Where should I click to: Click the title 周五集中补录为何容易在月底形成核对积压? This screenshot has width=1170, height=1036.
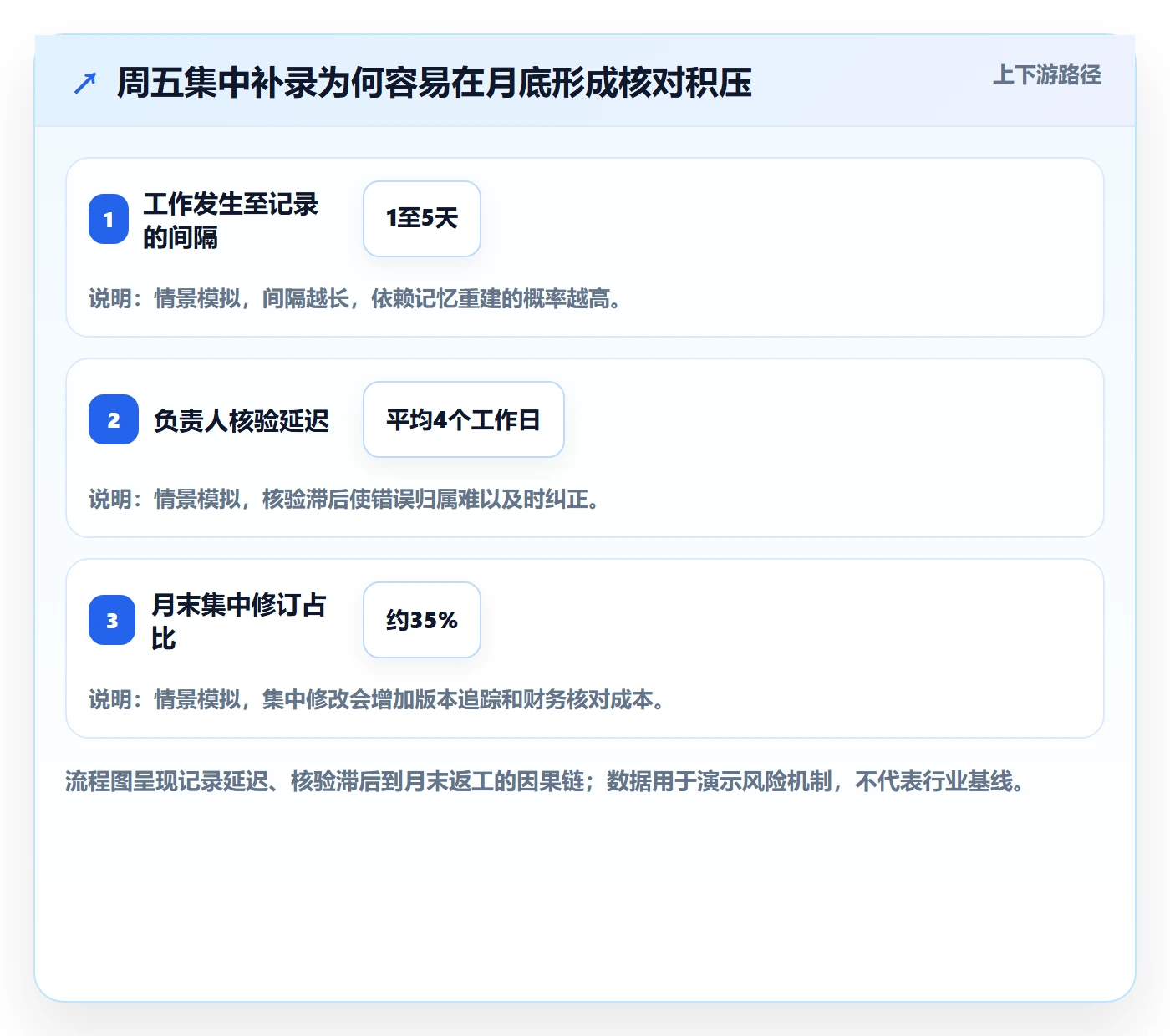point(435,83)
